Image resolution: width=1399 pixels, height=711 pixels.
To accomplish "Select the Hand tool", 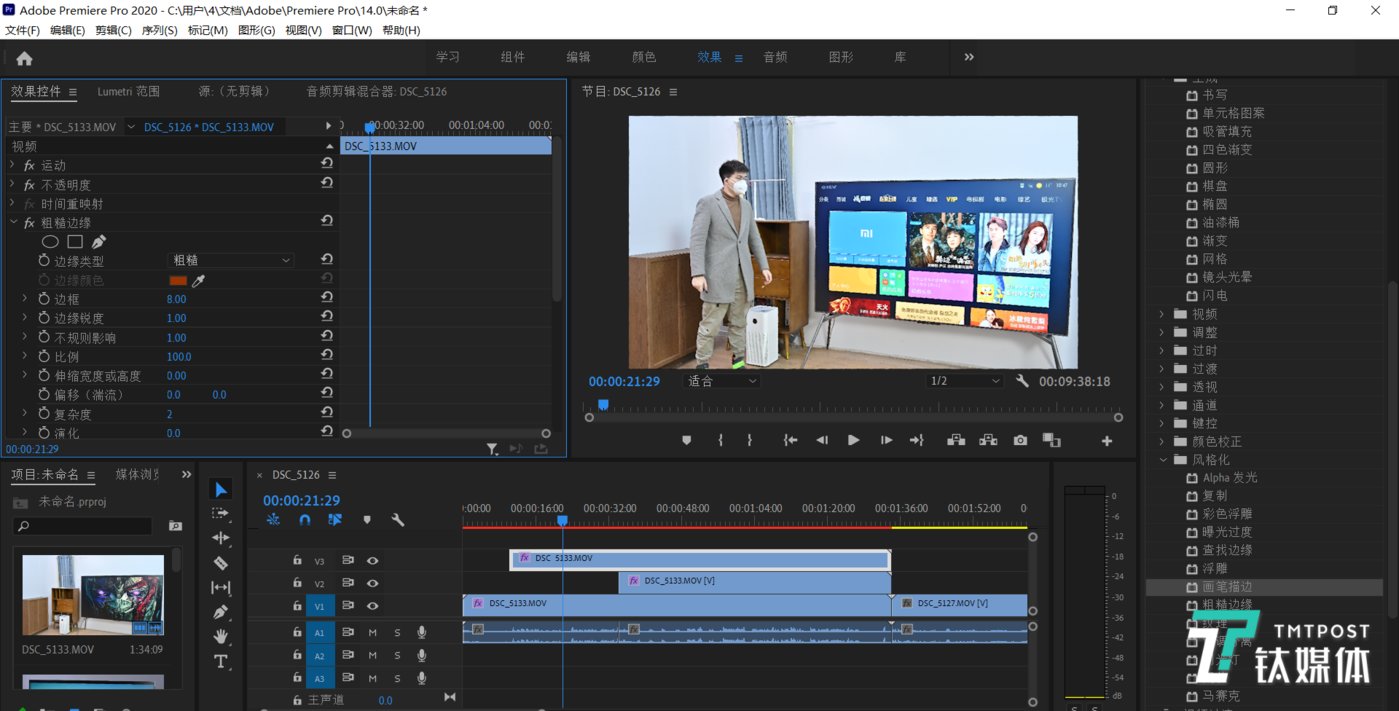I will point(221,636).
